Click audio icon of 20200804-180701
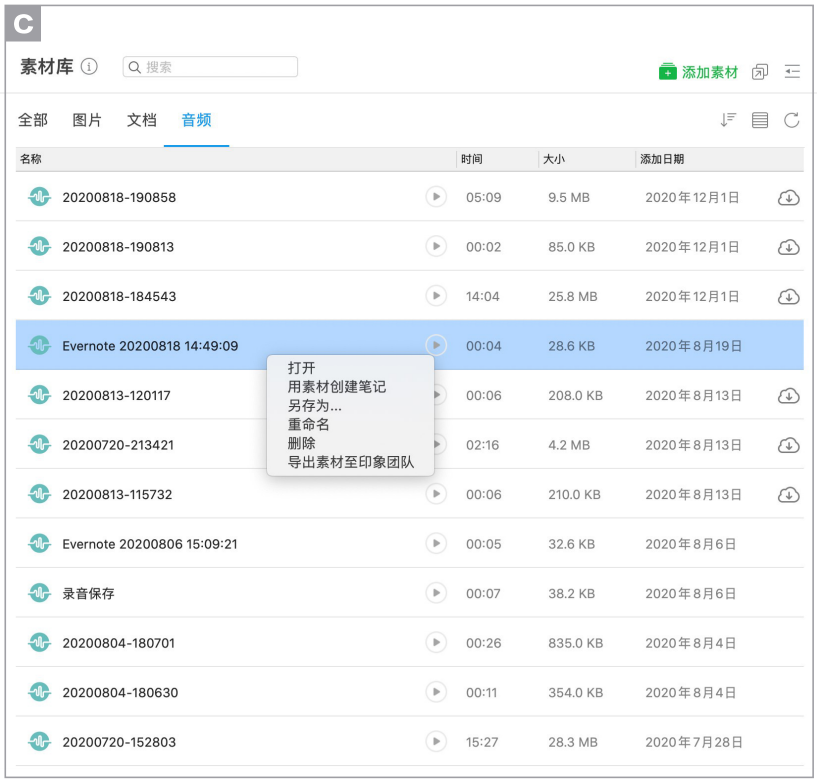817x784 pixels. 40,642
